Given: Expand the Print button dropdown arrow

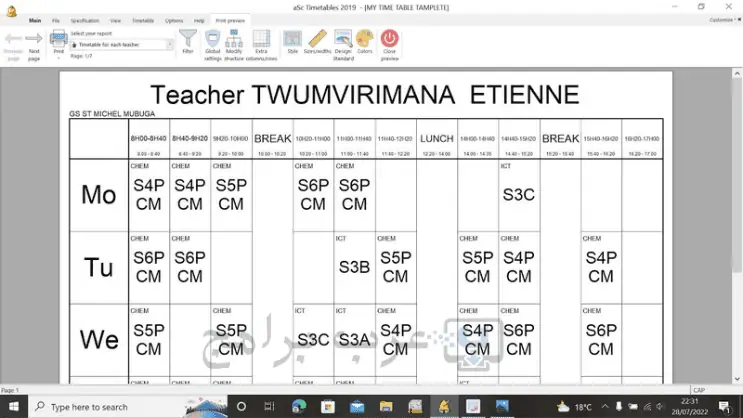Looking at the screenshot, I should 59,58.
